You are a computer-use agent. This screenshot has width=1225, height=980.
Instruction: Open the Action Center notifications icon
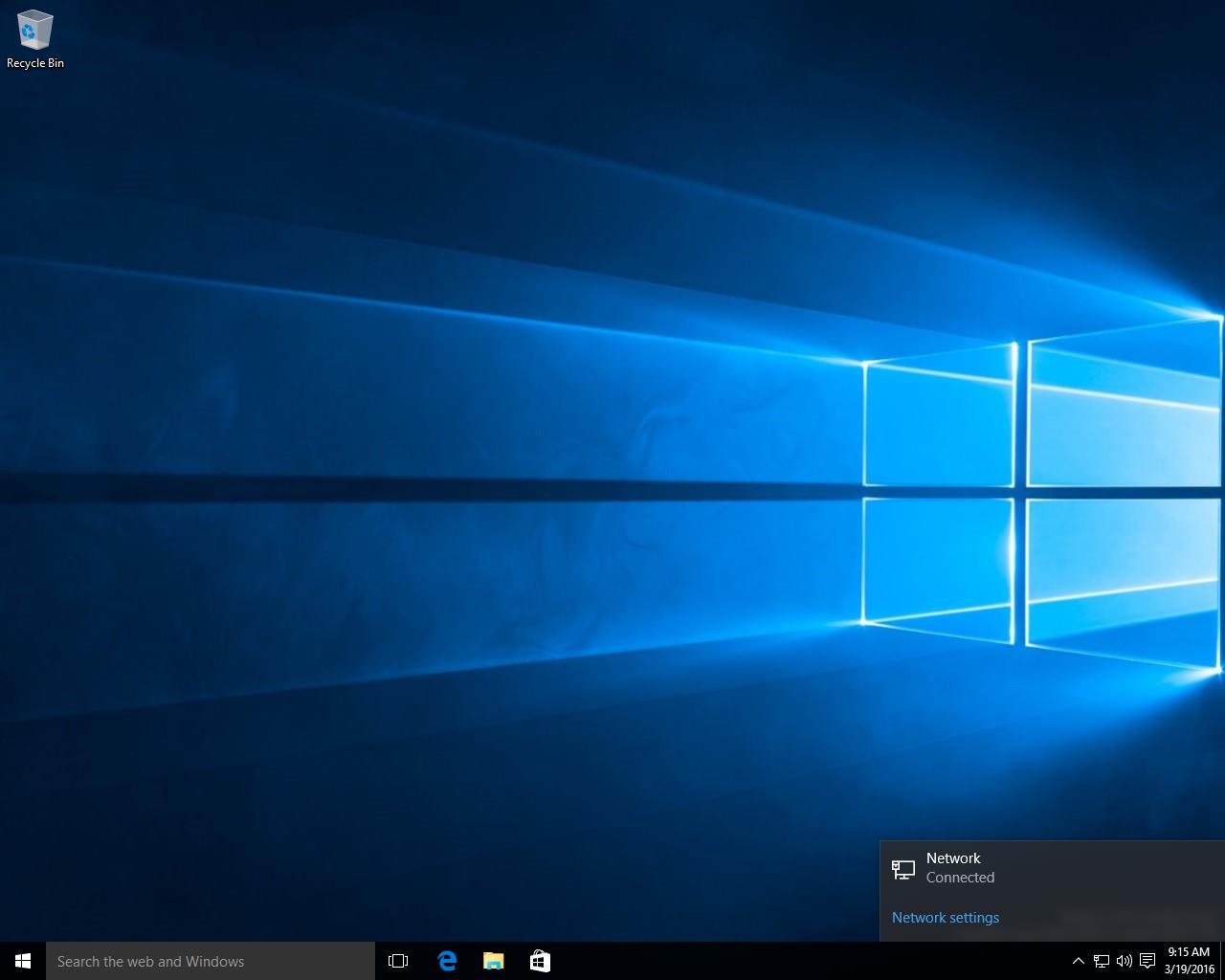point(1147,961)
